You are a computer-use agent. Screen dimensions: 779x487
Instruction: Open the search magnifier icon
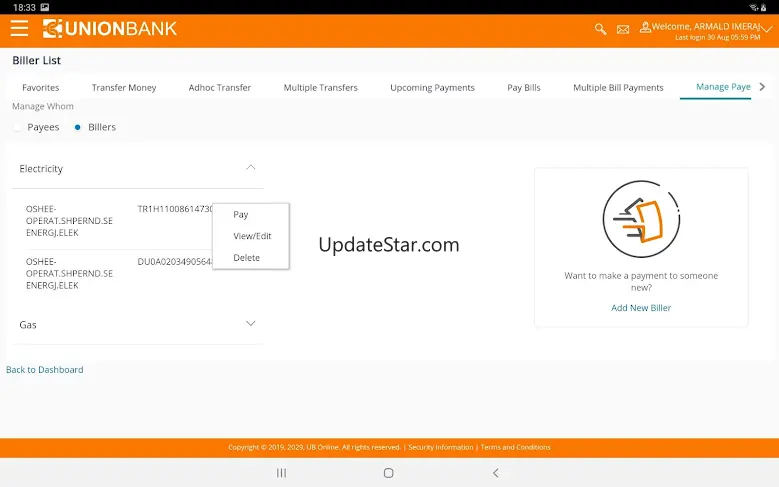coord(601,29)
